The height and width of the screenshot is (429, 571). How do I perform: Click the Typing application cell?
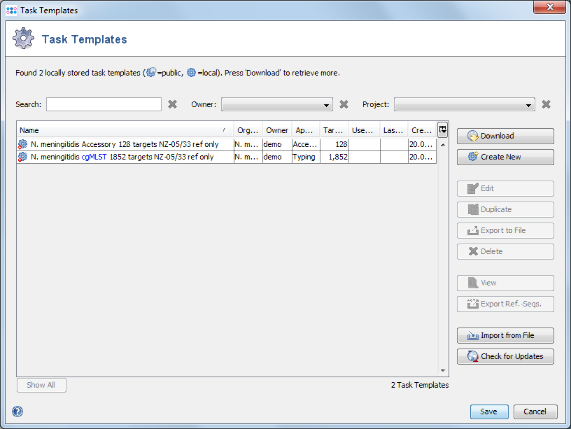click(x=306, y=157)
